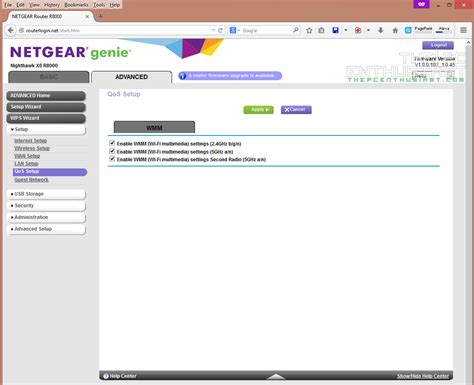Open the dropdown next to the red extension icon
Viewport: 474px width, 385px height.
coord(368,30)
